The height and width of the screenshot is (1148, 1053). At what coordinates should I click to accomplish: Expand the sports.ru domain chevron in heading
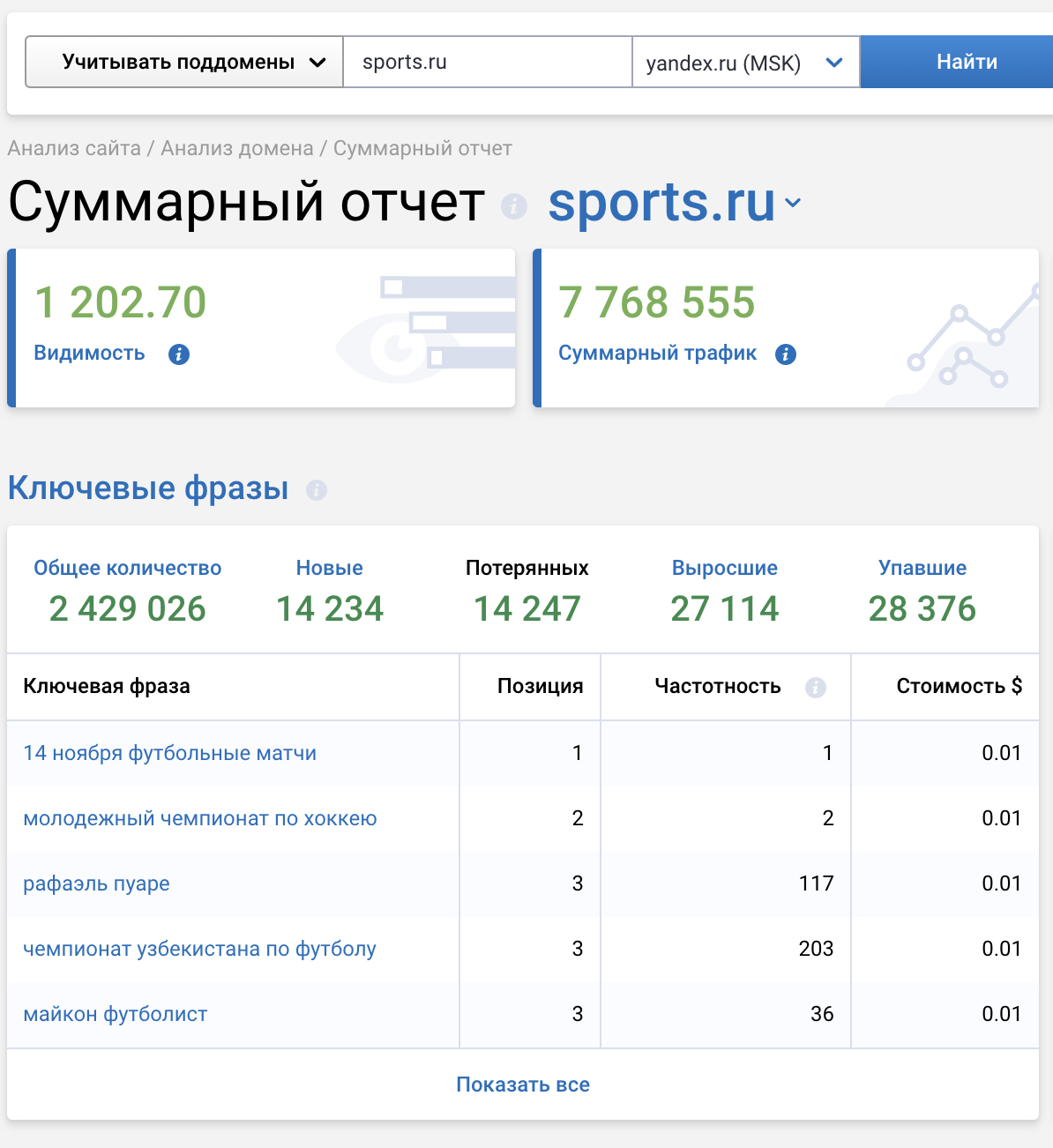point(793,203)
